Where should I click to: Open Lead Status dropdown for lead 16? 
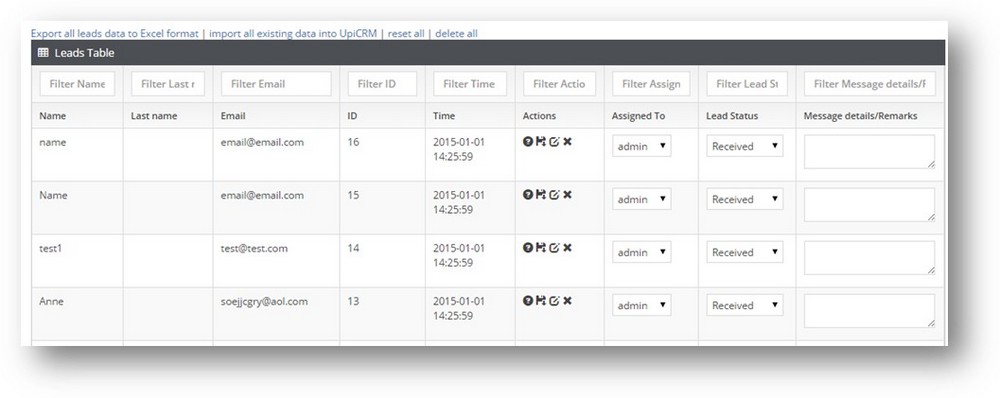pyautogui.click(x=745, y=146)
